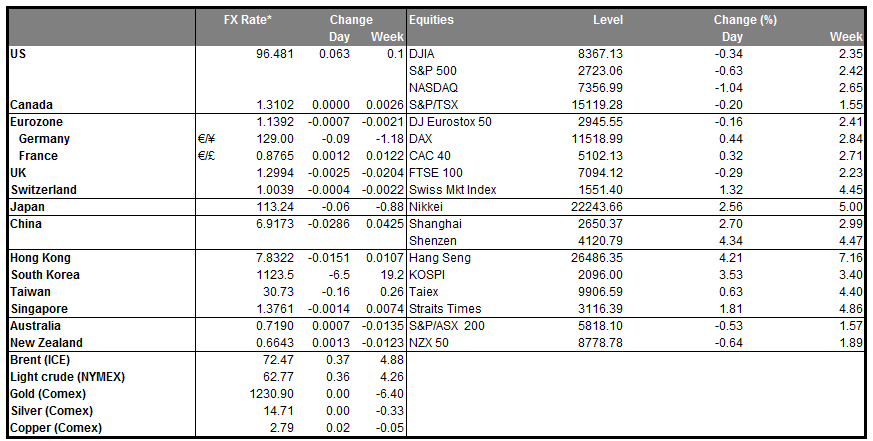Click the FX Rate* column header

(250, 19)
